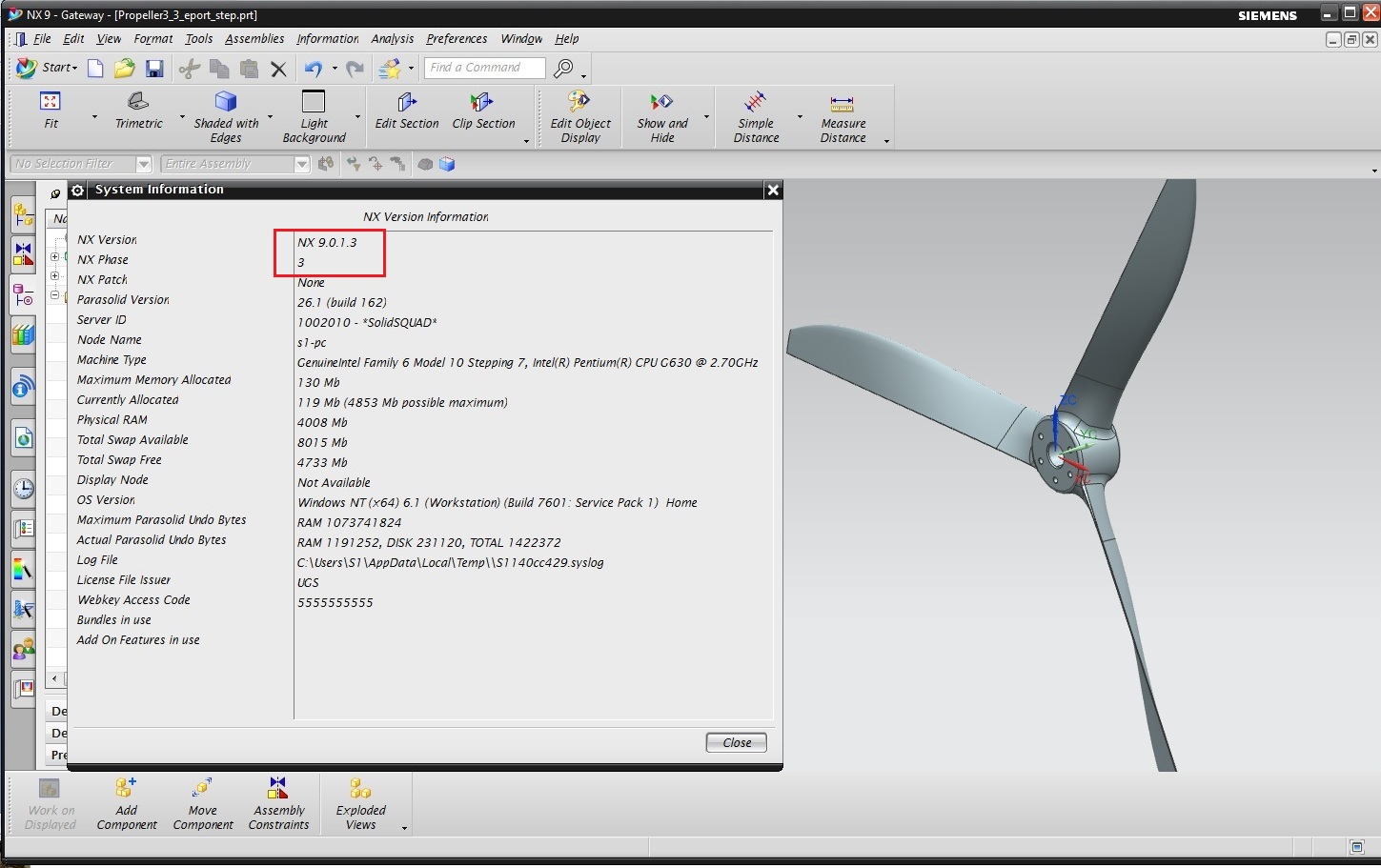The height and width of the screenshot is (868, 1381).
Task: Open the Constraint Navigator tab in the resource bar
Action: click(23, 255)
